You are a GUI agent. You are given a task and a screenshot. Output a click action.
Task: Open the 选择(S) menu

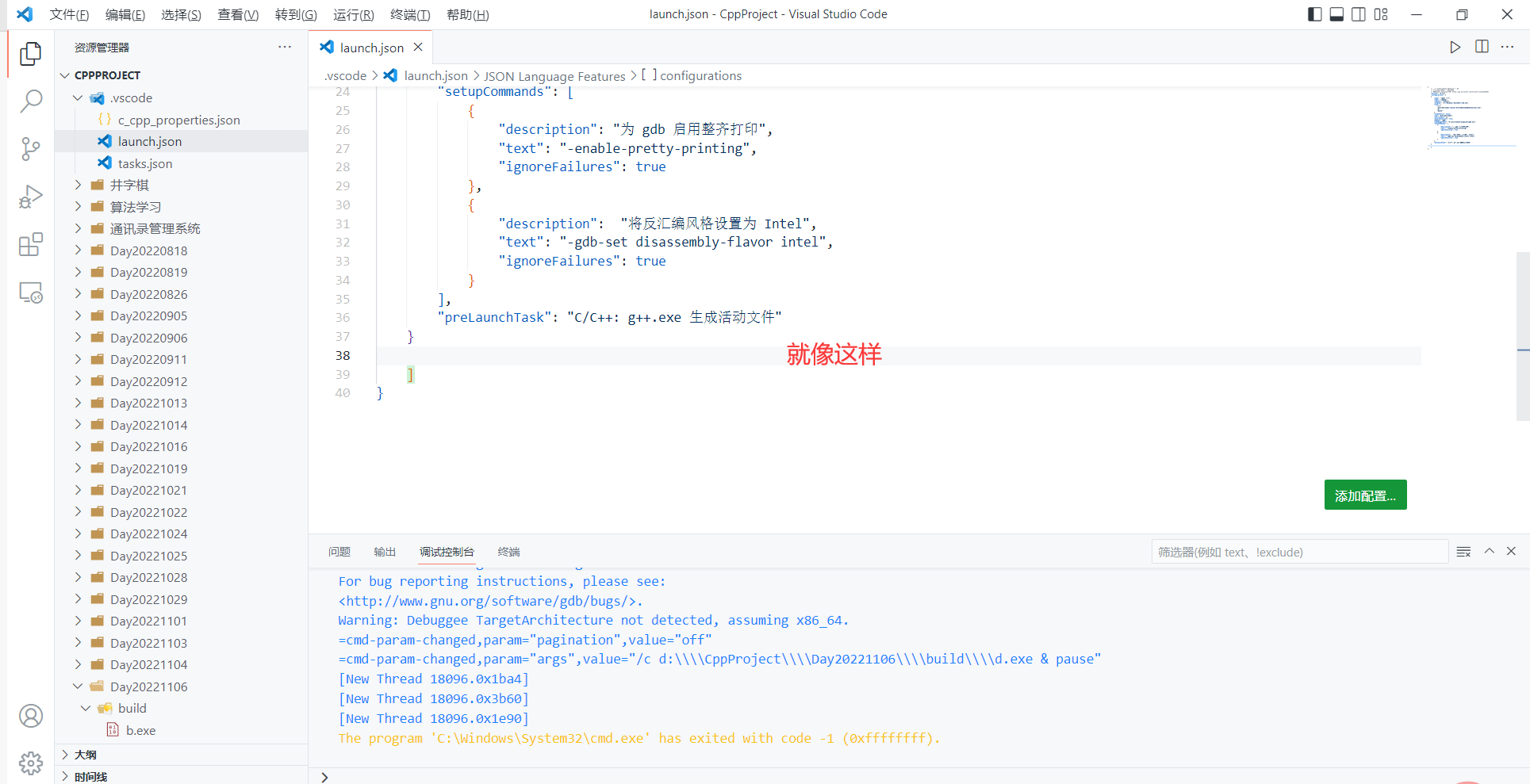coord(181,14)
